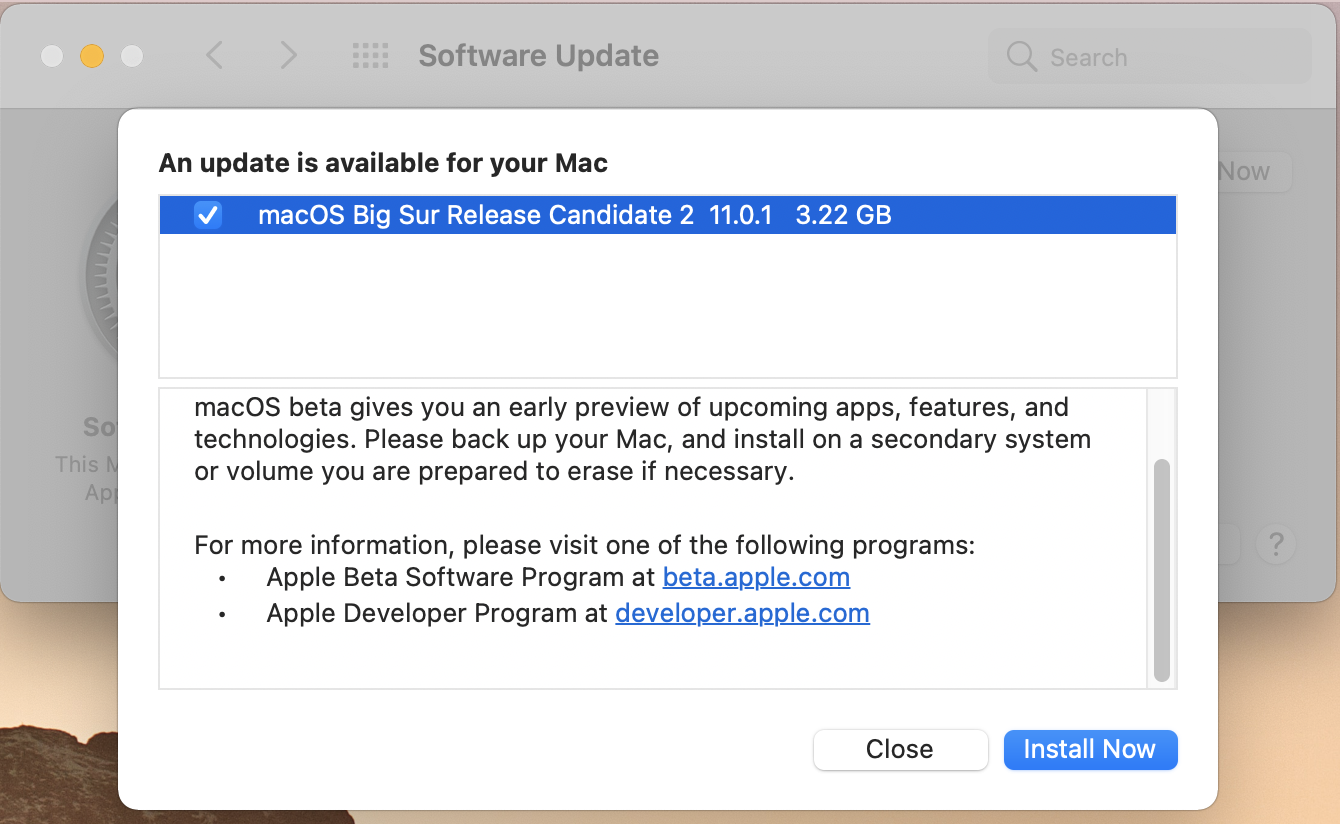This screenshot has width=1340, height=824.
Task: Close the update details sheet
Action: pyautogui.click(x=900, y=750)
